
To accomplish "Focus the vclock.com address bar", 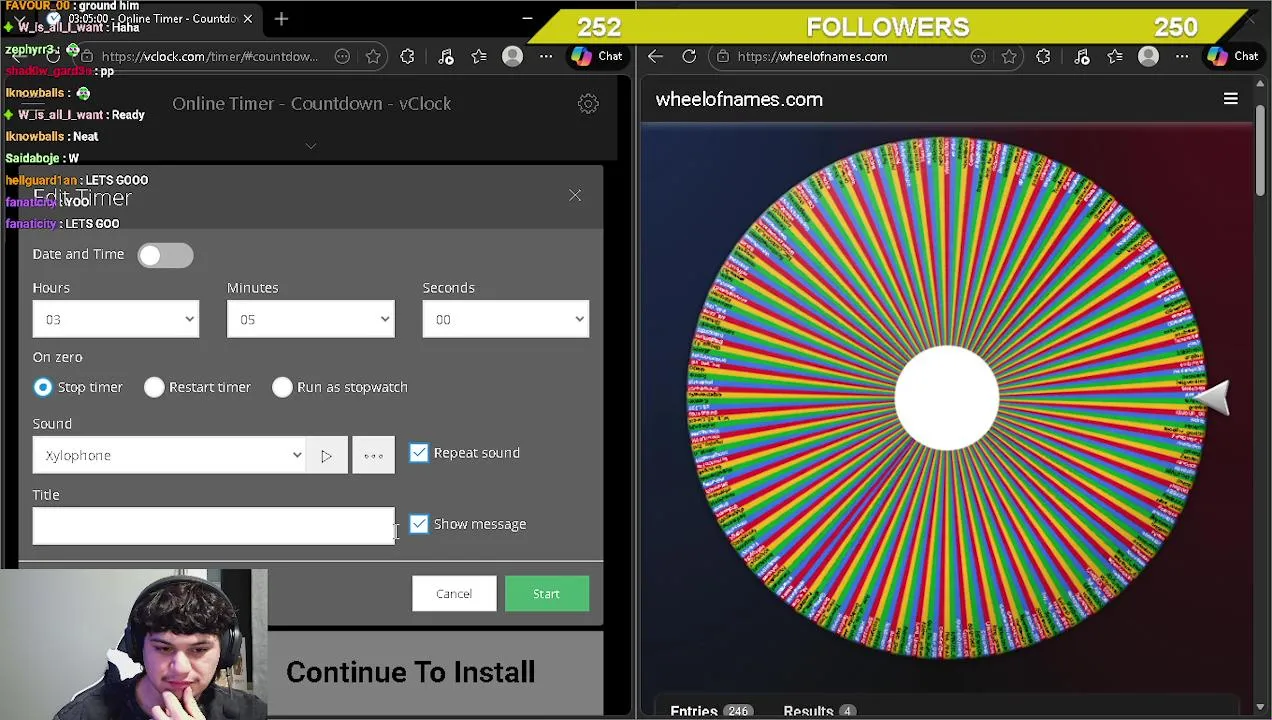I will [209, 56].
